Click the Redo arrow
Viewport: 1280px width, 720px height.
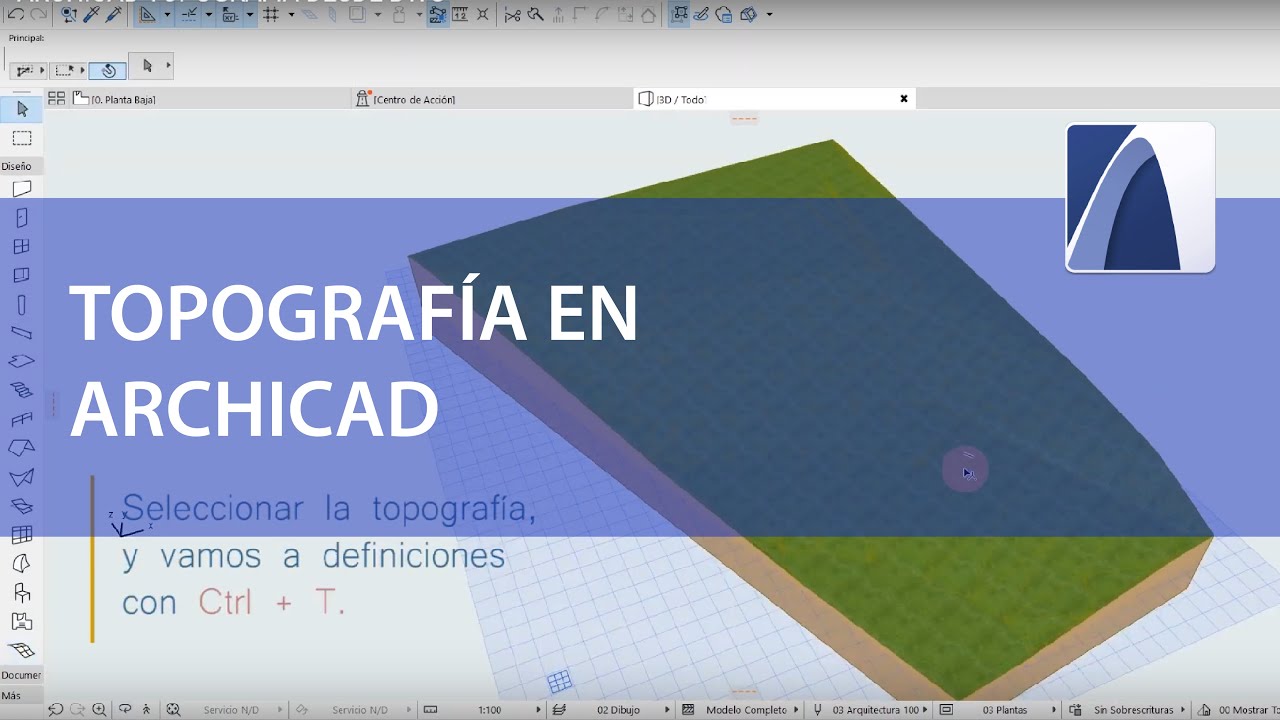[38, 14]
